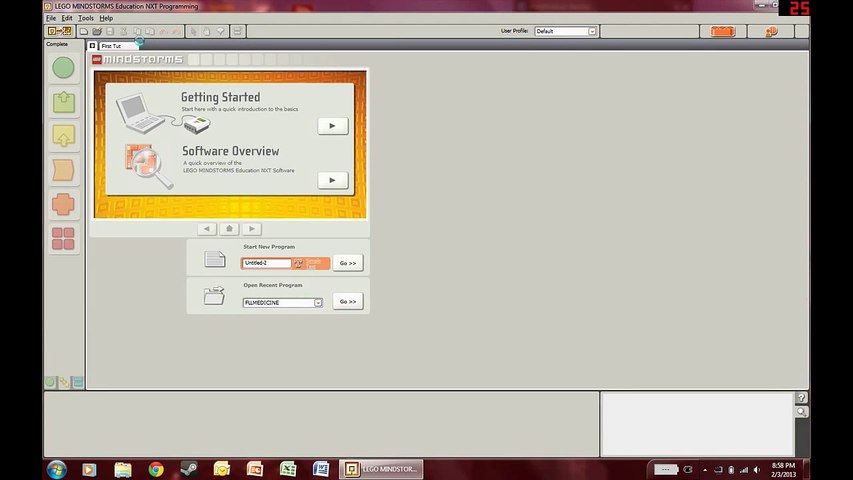
Task: Click the Untitled-2 program name field
Action: pyautogui.click(x=267, y=263)
